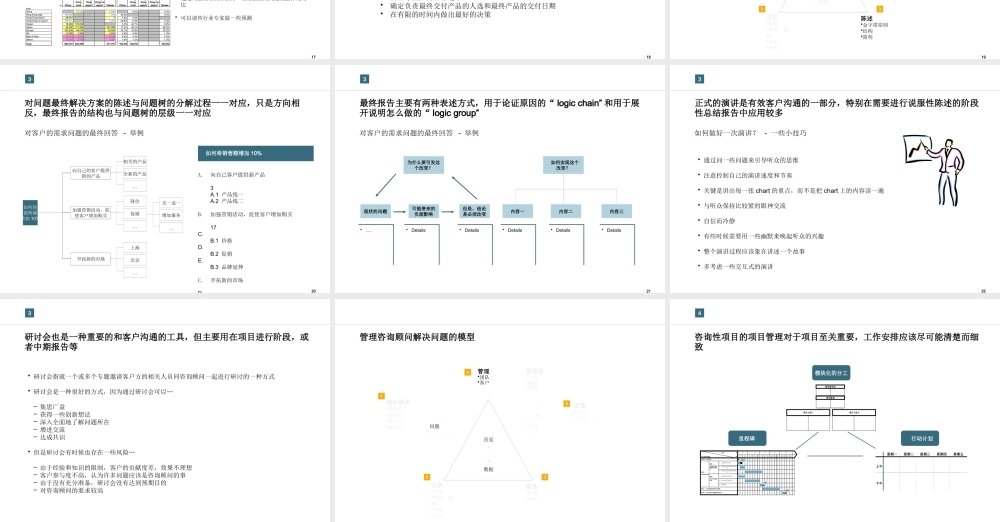The width and height of the screenshot is (1000, 522).
Task: Click bullet 多考虑一些交互式的演讲
Action: tap(738, 267)
